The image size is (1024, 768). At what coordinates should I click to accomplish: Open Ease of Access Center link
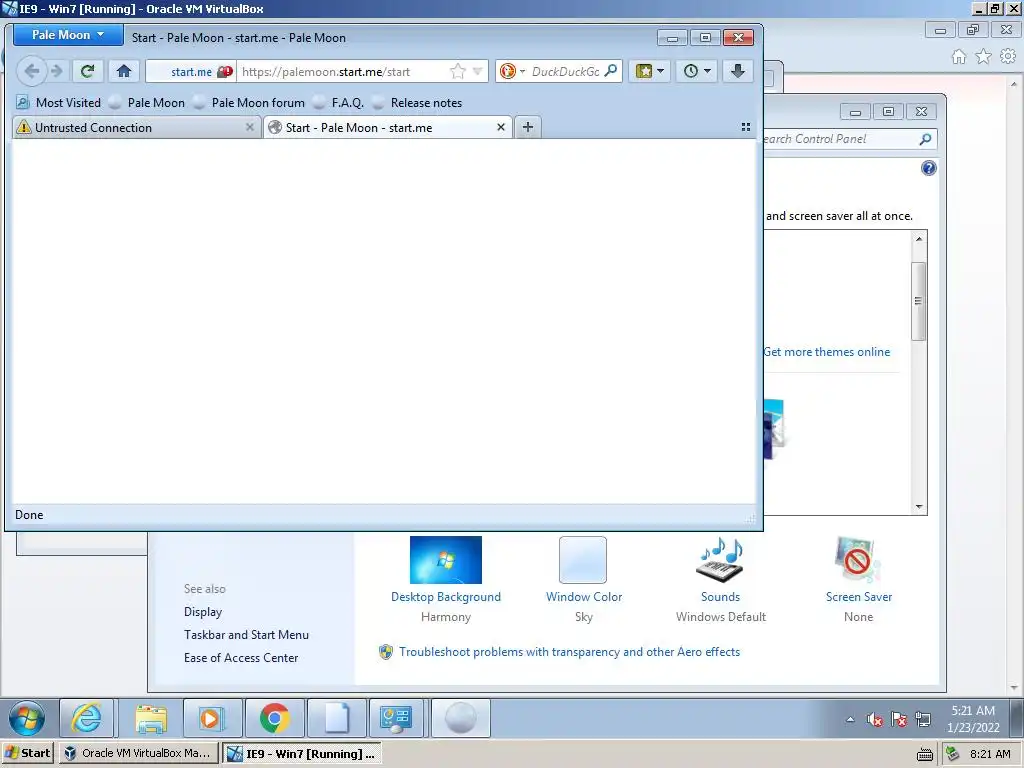pos(241,658)
